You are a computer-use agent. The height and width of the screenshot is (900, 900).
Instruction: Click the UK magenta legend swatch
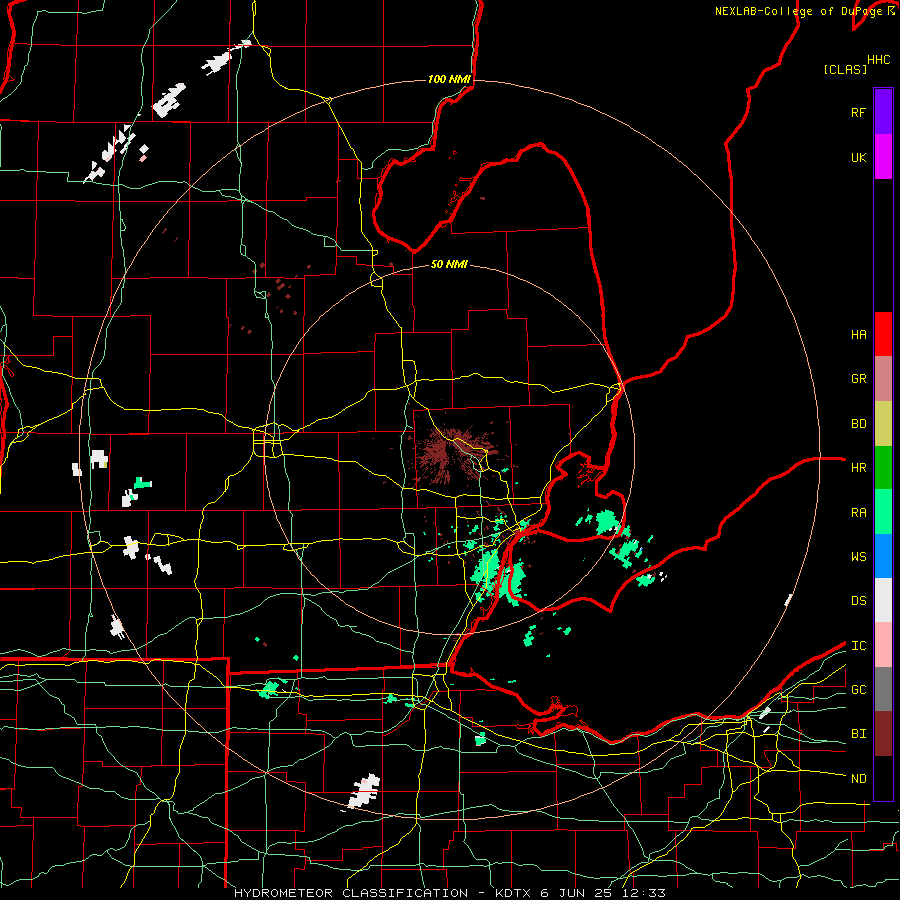point(883,157)
